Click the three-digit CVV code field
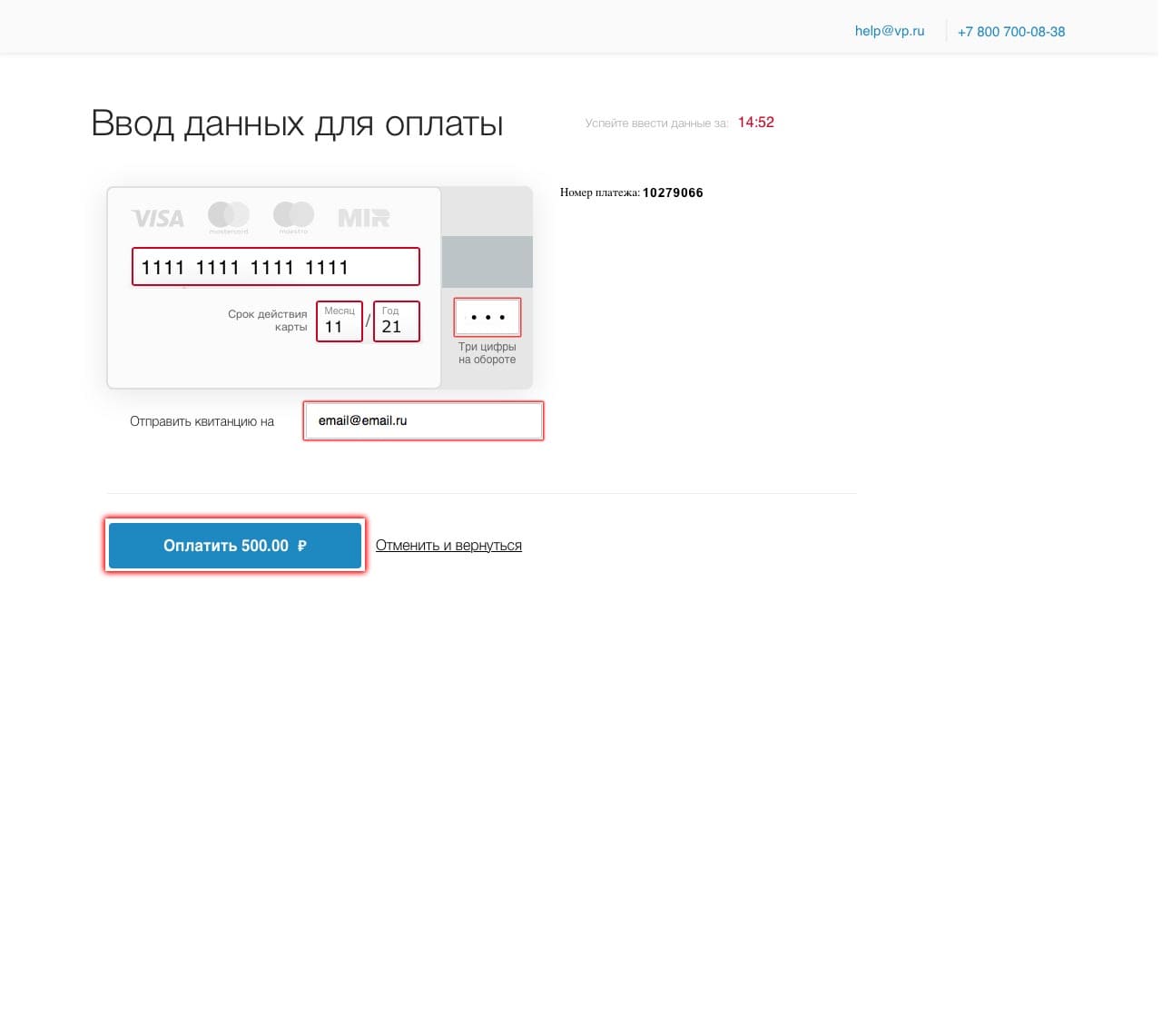Image resolution: width=1162 pixels, height=1036 pixels. [x=487, y=317]
